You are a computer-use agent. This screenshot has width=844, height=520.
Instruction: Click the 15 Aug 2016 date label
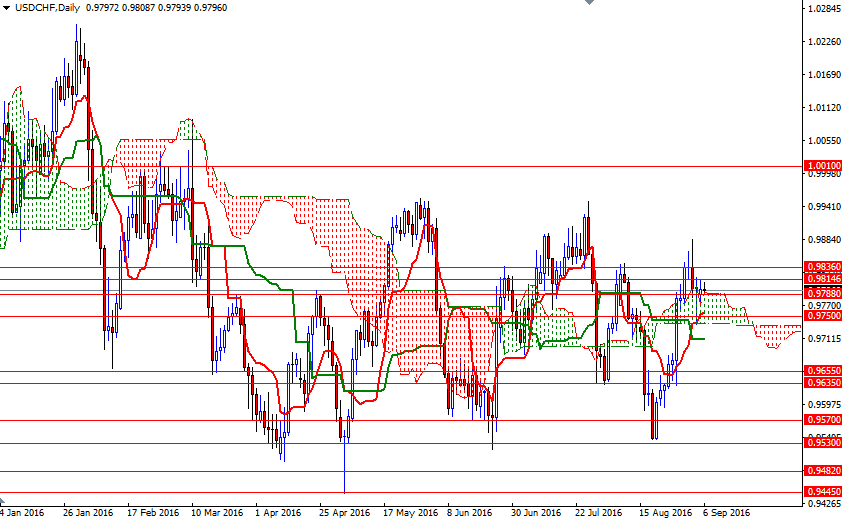pos(665,513)
